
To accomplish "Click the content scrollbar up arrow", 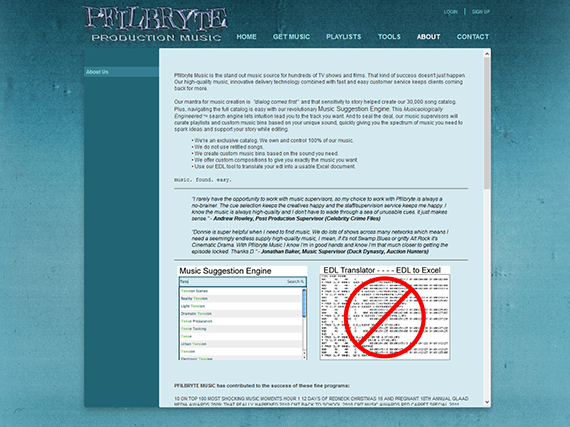I will (487, 53).
